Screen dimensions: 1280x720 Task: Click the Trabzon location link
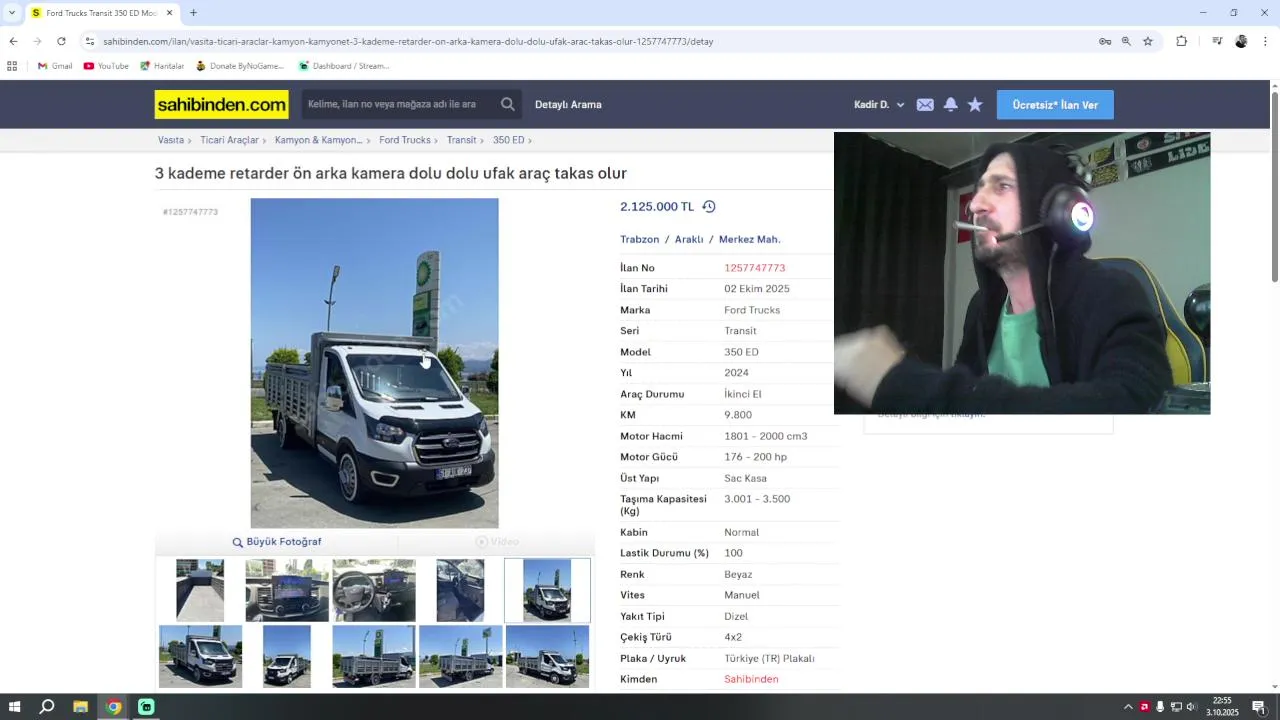coord(639,240)
